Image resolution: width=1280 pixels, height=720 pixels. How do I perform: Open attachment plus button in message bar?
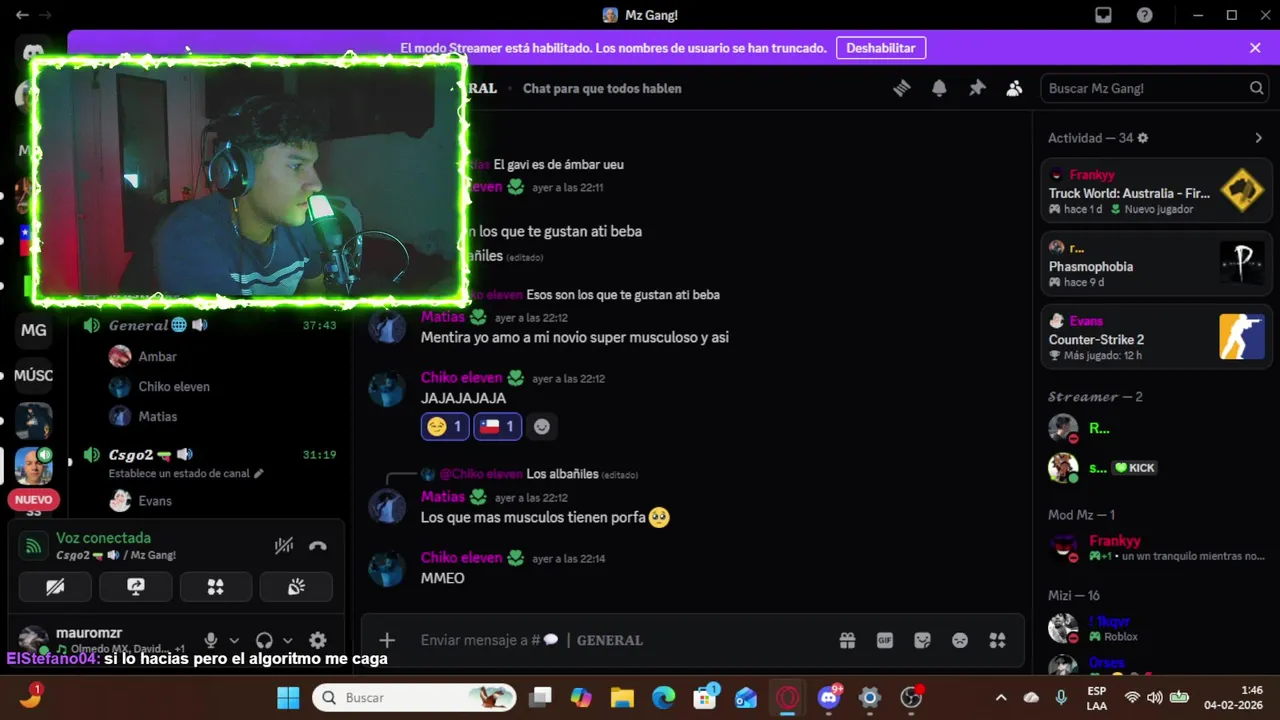(387, 640)
